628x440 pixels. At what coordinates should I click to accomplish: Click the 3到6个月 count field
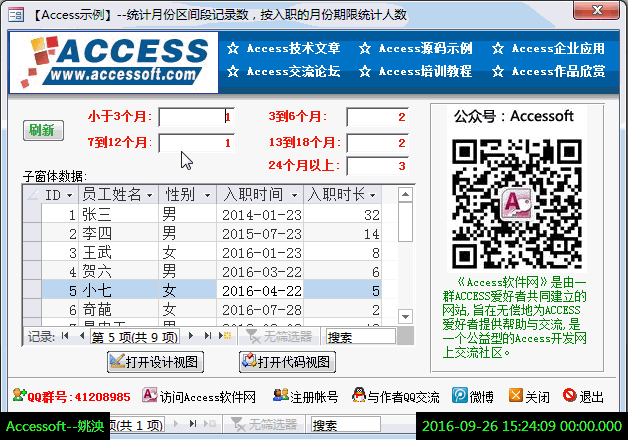point(377,117)
